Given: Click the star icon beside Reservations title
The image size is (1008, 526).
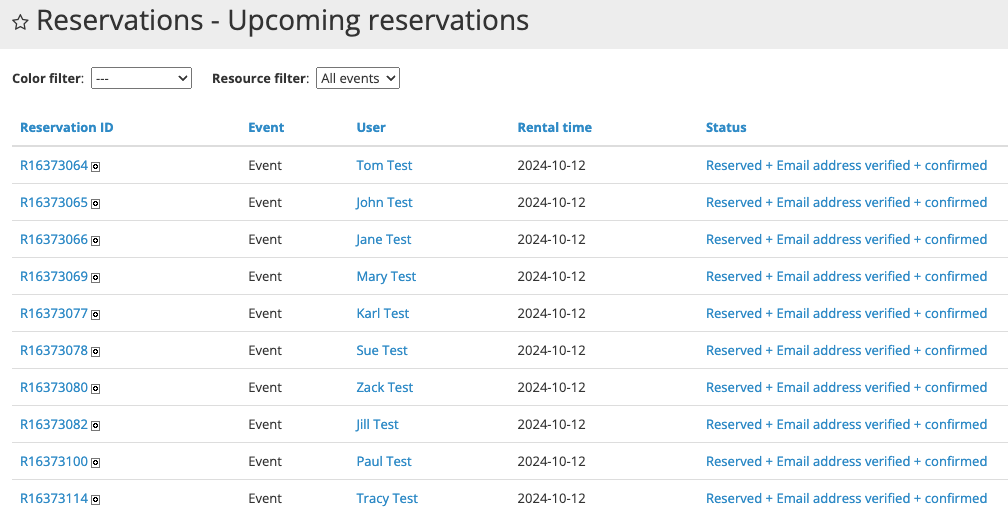Looking at the screenshot, I should tap(20, 22).
